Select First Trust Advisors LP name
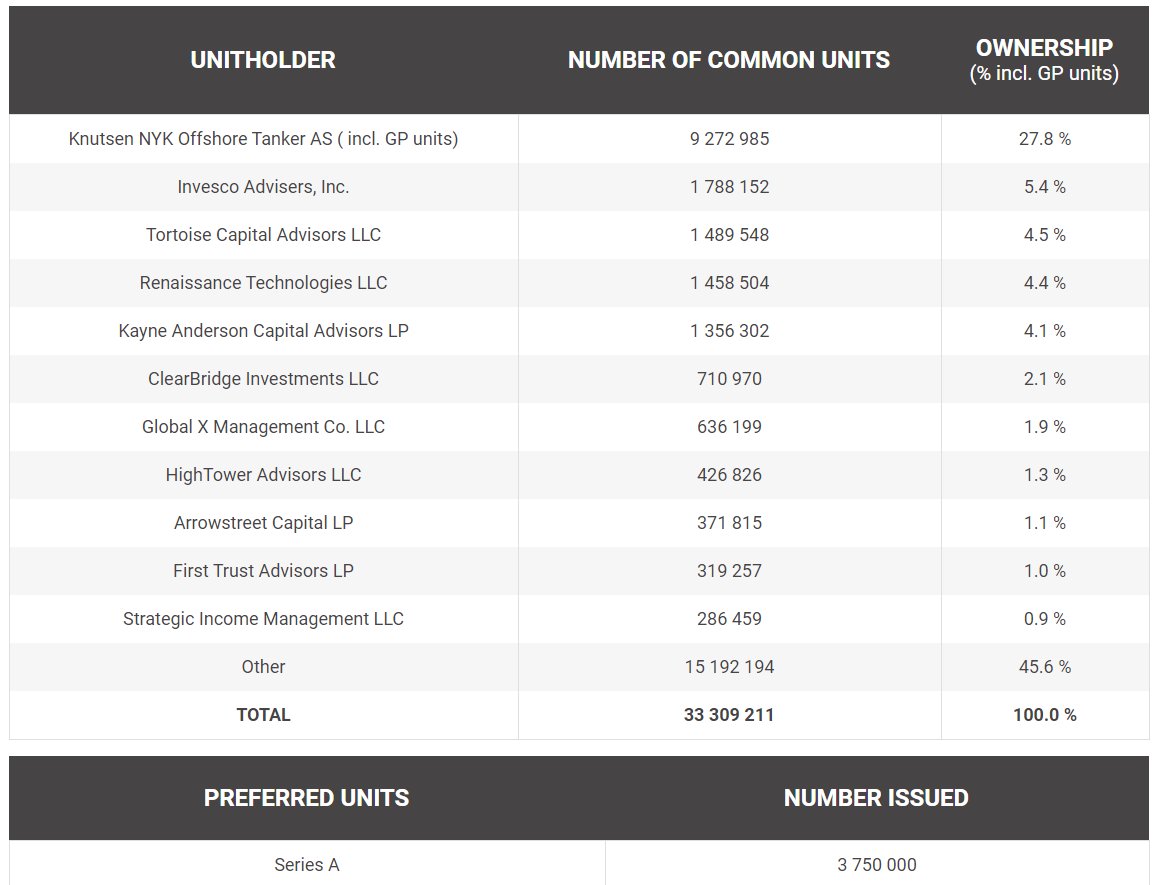 [263, 571]
